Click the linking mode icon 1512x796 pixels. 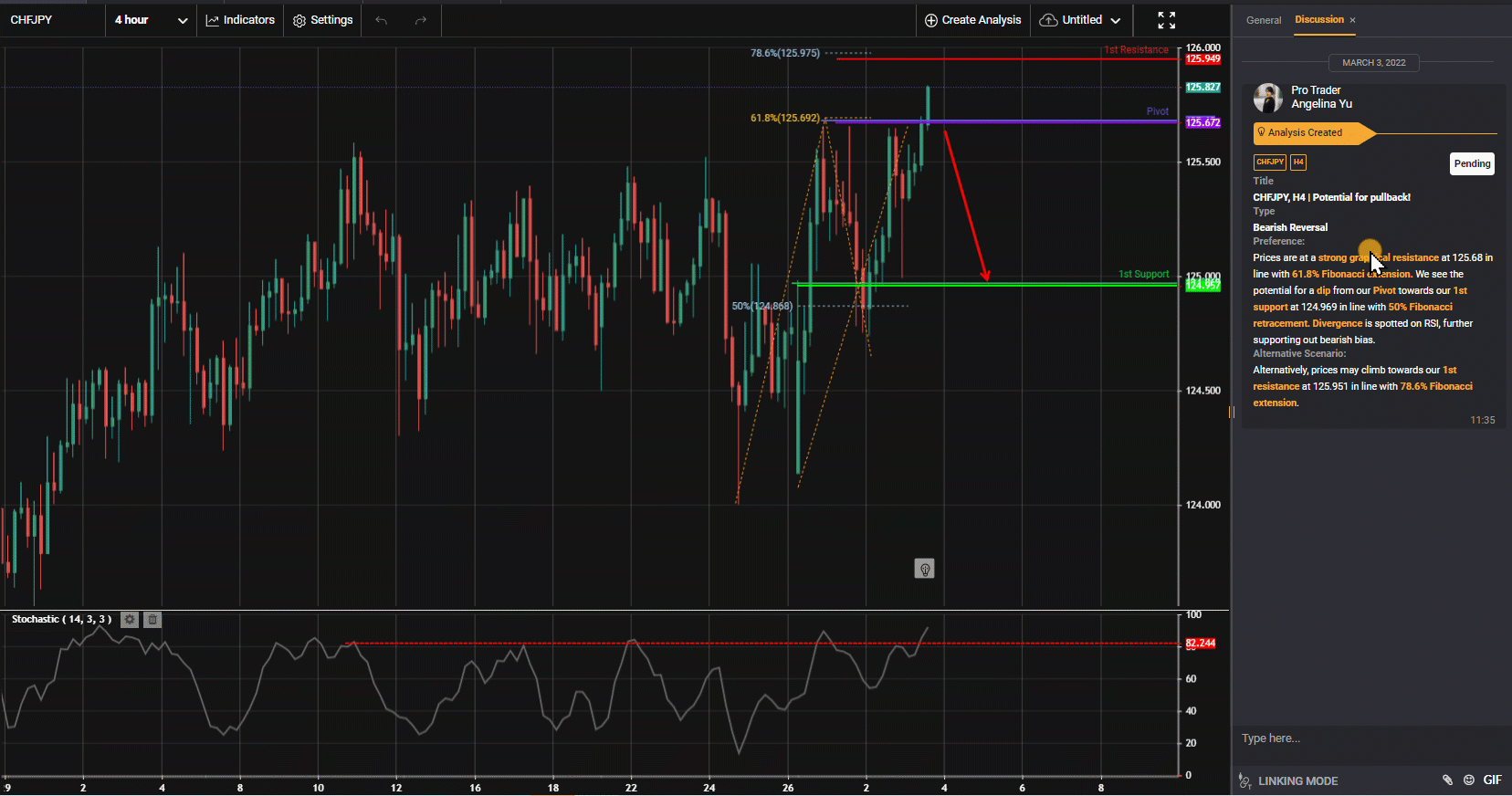(1244, 781)
